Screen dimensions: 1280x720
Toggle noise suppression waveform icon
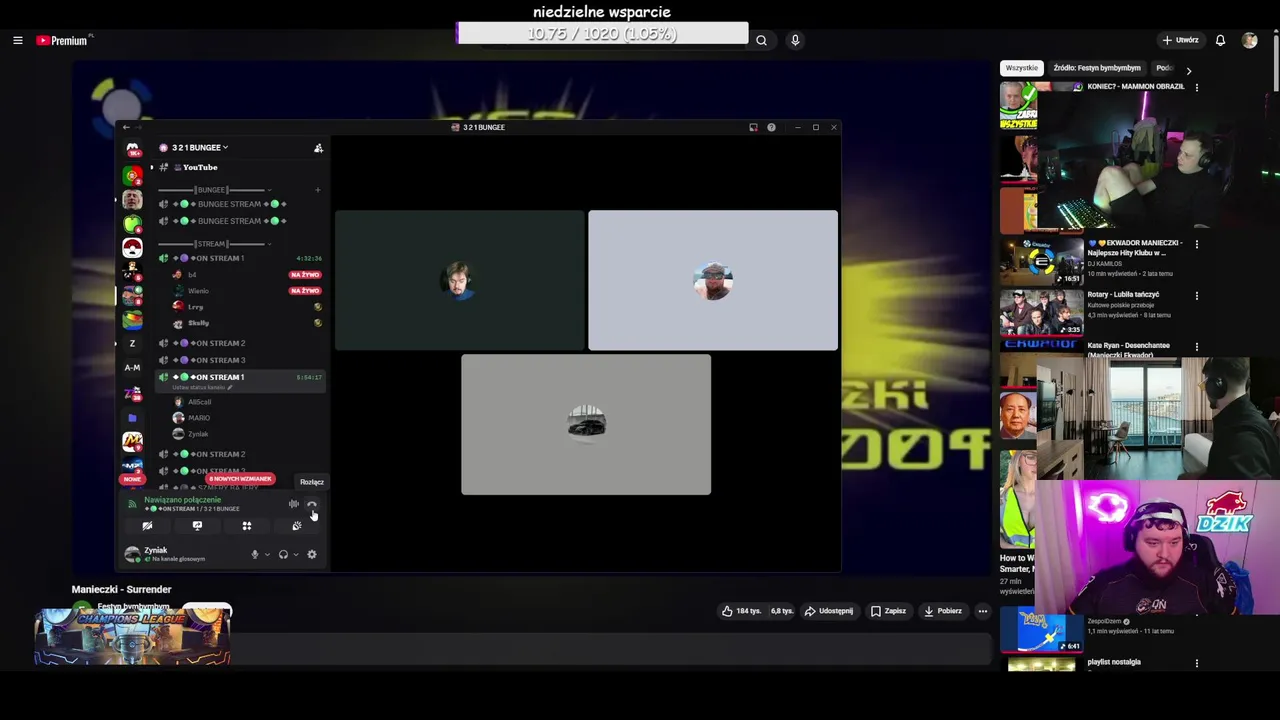click(x=293, y=504)
